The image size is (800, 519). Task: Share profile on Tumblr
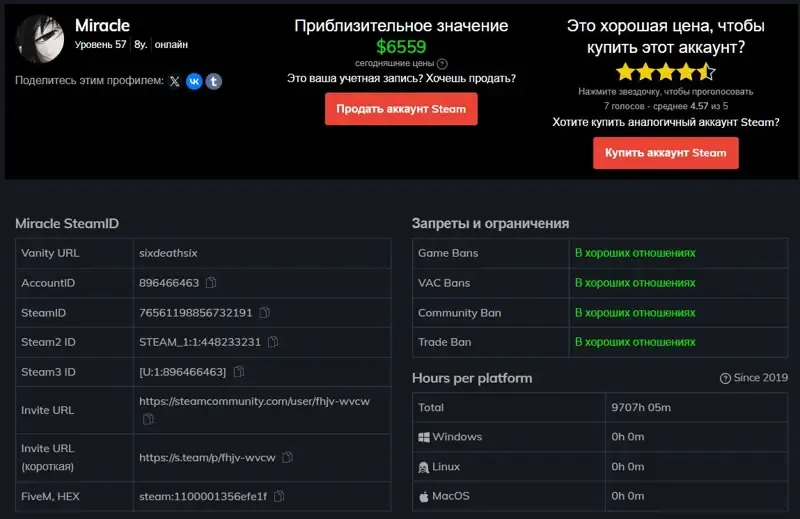point(214,81)
